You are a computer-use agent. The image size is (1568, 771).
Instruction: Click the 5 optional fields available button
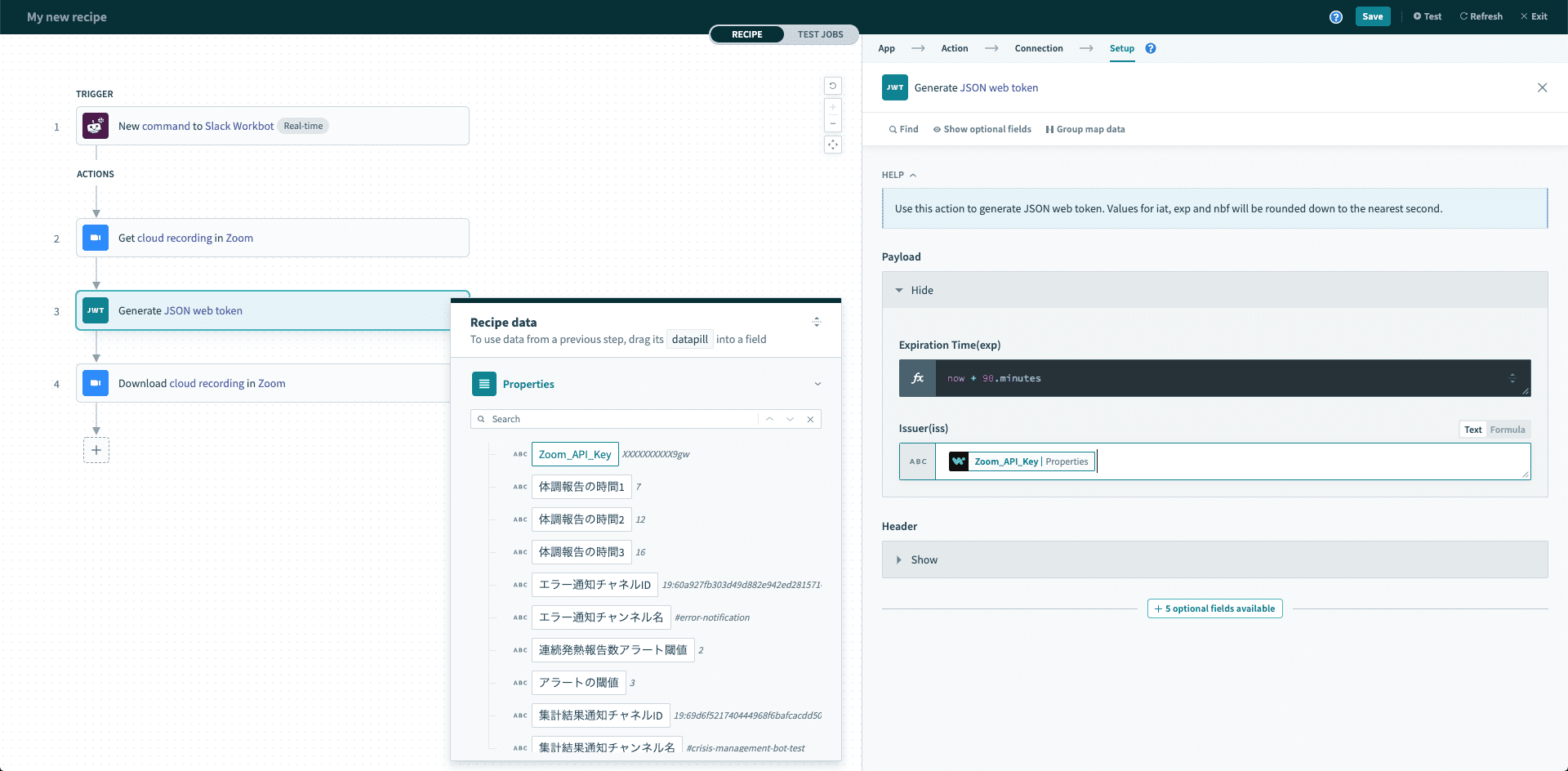(1214, 608)
